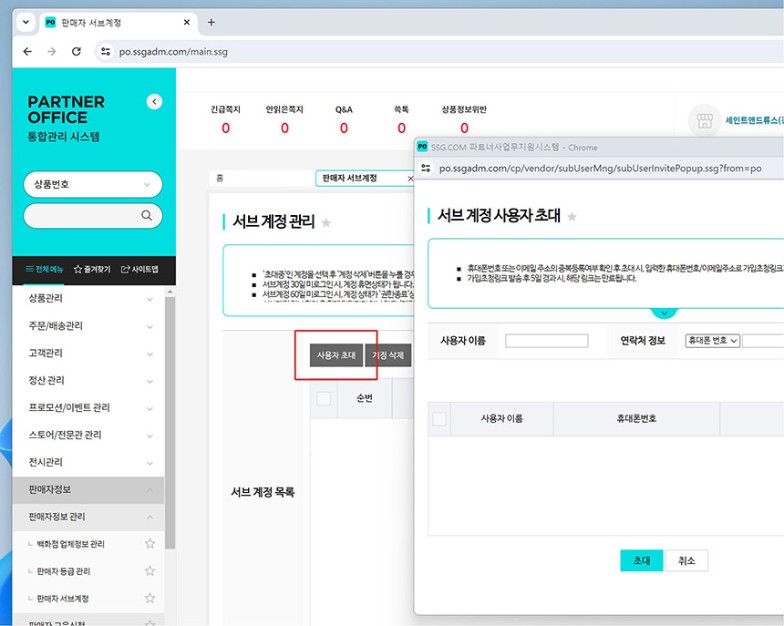
Task: Click the store icon beside 세인트앤드류스
Action: click(x=704, y=120)
